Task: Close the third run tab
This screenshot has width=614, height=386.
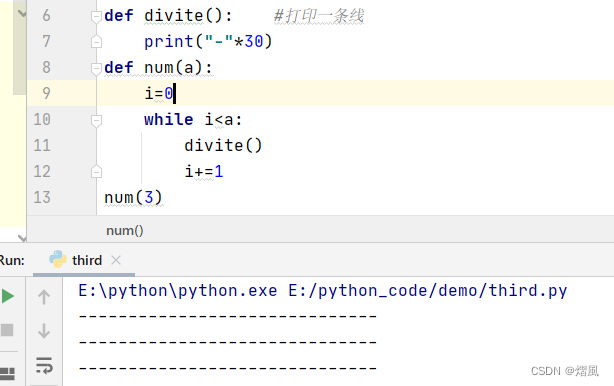Action: click(116, 260)
